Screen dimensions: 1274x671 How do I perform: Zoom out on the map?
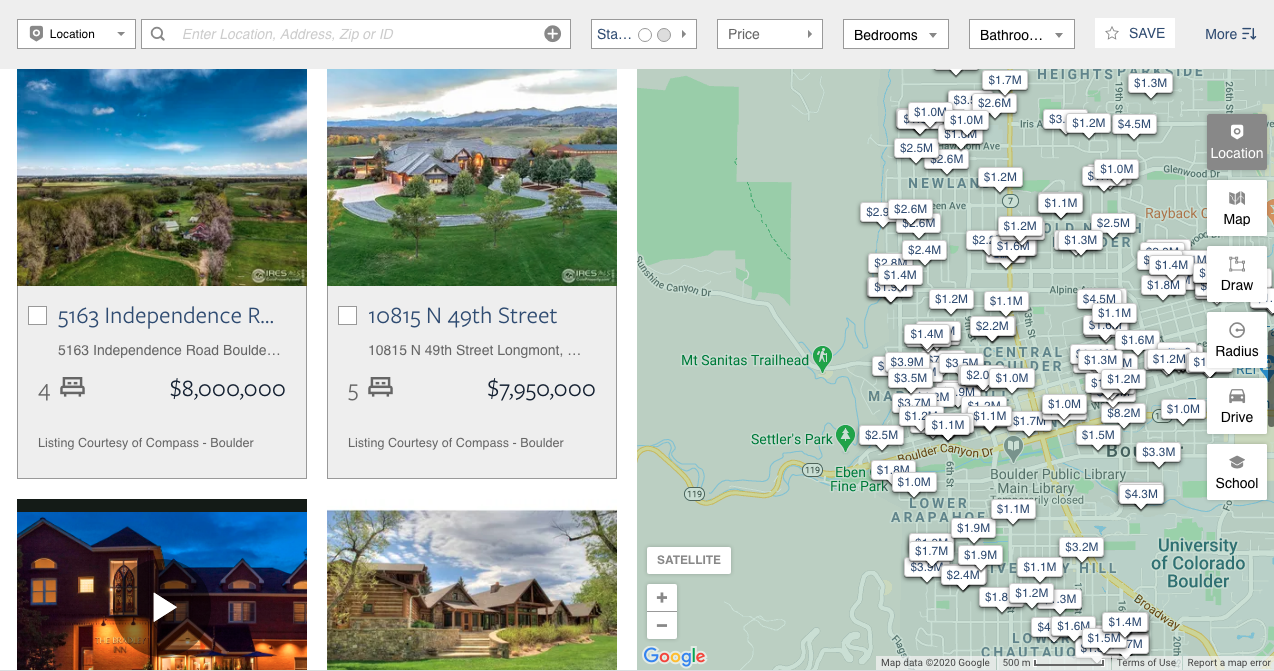662,626
